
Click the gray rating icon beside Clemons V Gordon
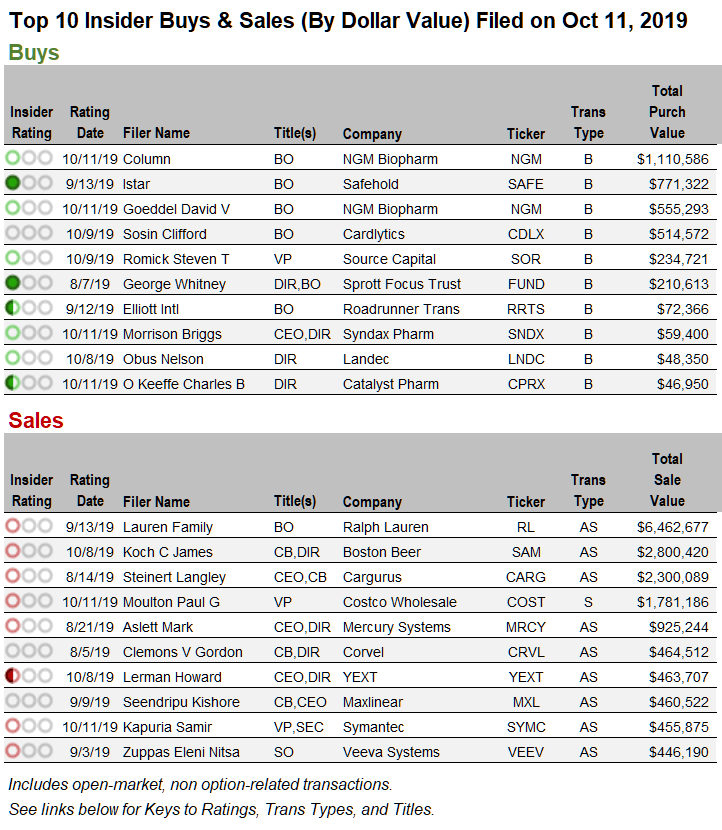(29, 651)
